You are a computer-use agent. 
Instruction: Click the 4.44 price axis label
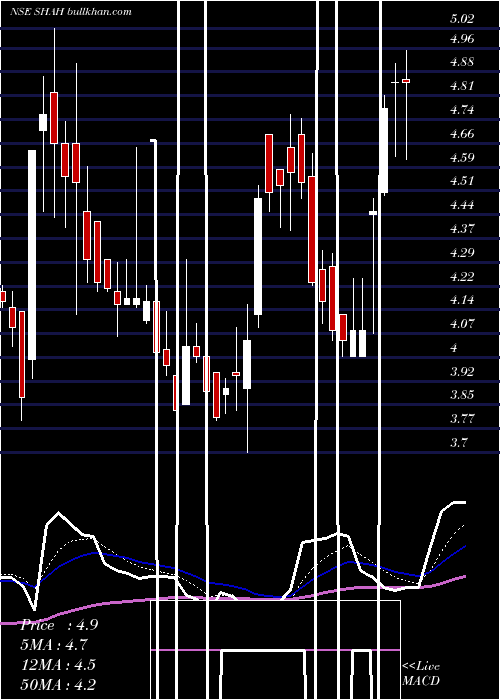(462, 205)
